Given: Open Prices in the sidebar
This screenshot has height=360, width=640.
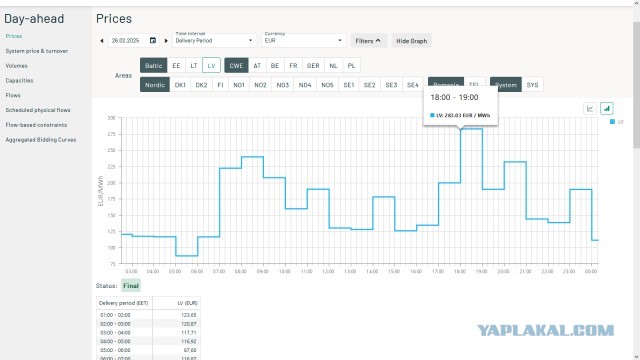Looking at the screenshot, I should click(x=14, y=36).
